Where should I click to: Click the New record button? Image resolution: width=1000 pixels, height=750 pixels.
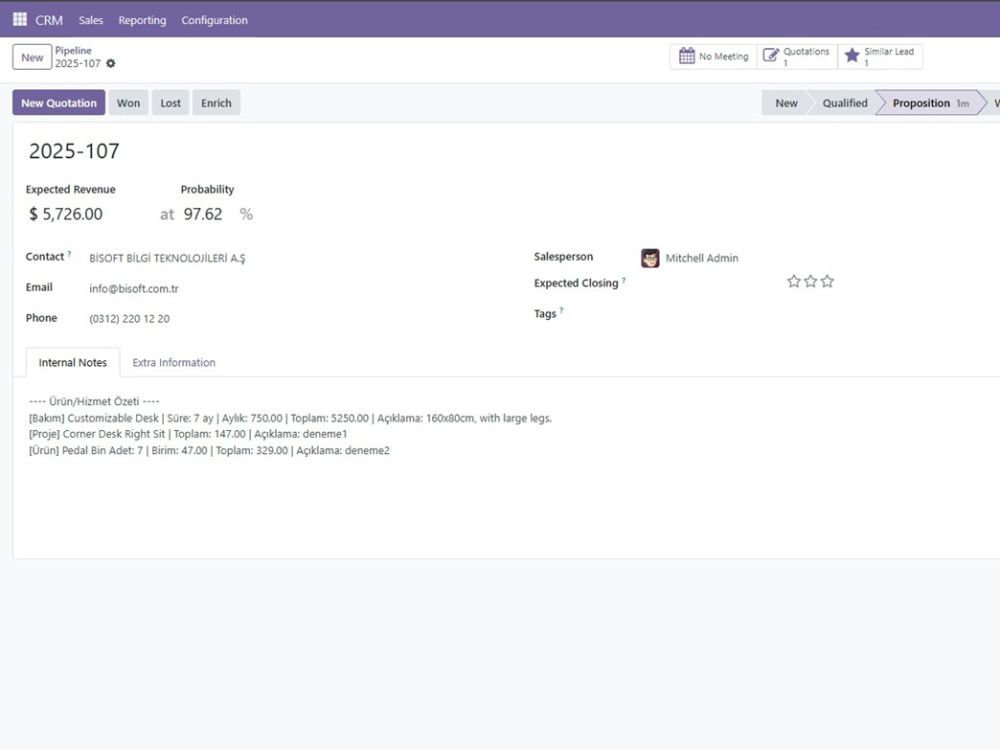coord(32,57)
